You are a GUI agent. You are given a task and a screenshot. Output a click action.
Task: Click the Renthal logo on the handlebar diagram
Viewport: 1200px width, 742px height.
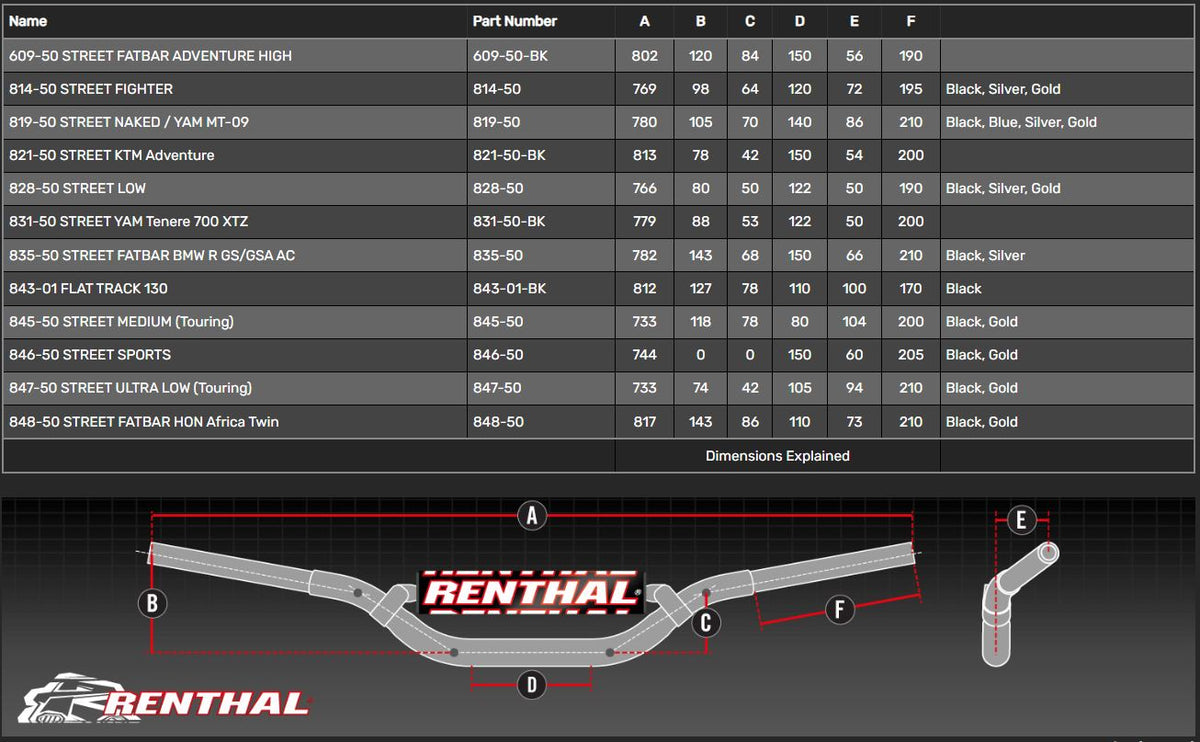pos(533,590)
